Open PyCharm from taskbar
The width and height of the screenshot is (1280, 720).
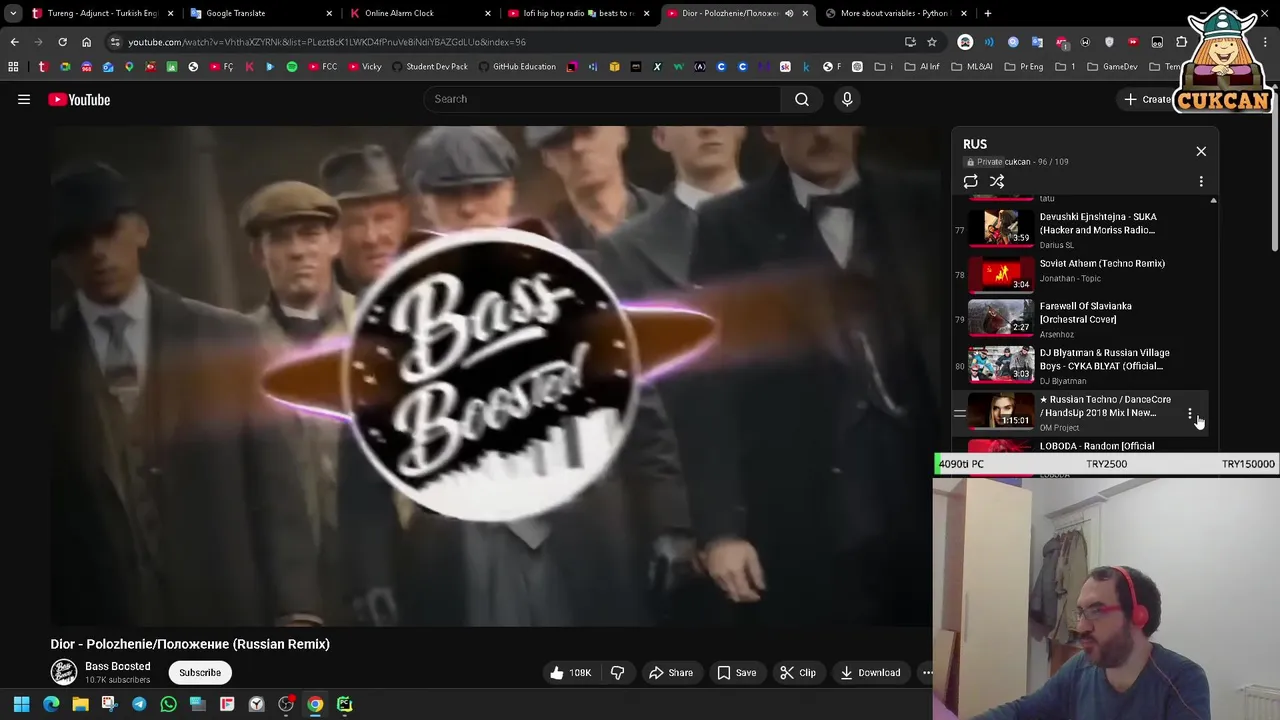point(344,704)
